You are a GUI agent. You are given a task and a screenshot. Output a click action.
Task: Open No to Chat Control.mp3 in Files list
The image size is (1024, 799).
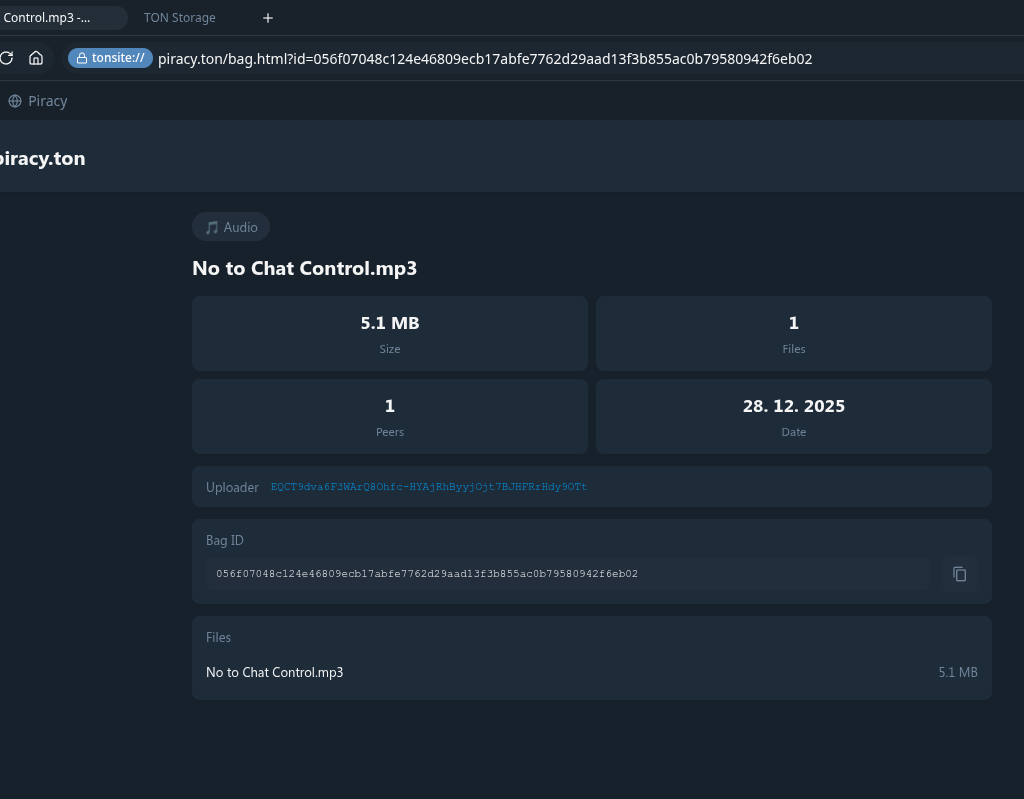[x=275, y=673]
